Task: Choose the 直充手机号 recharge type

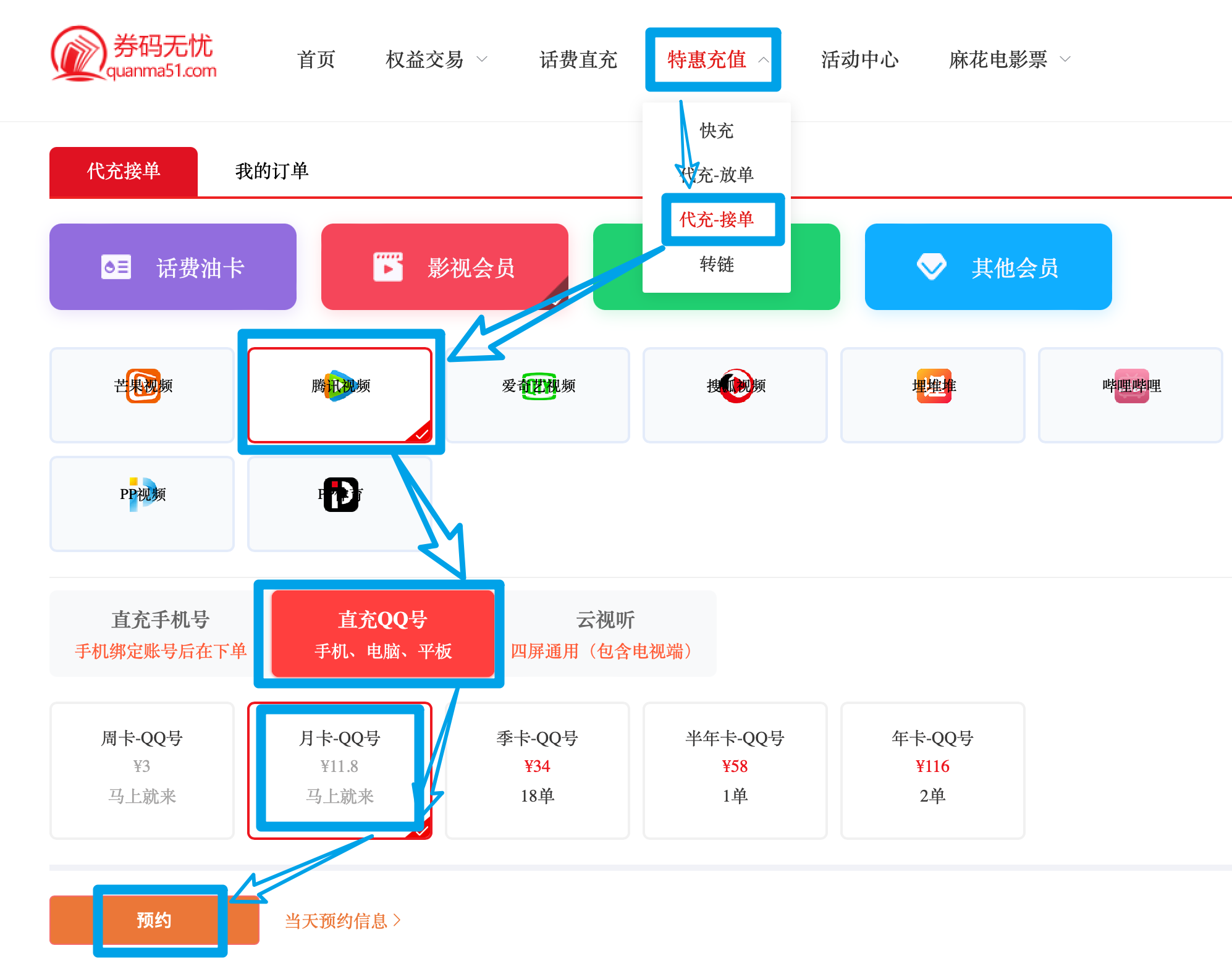Action: 161,634
